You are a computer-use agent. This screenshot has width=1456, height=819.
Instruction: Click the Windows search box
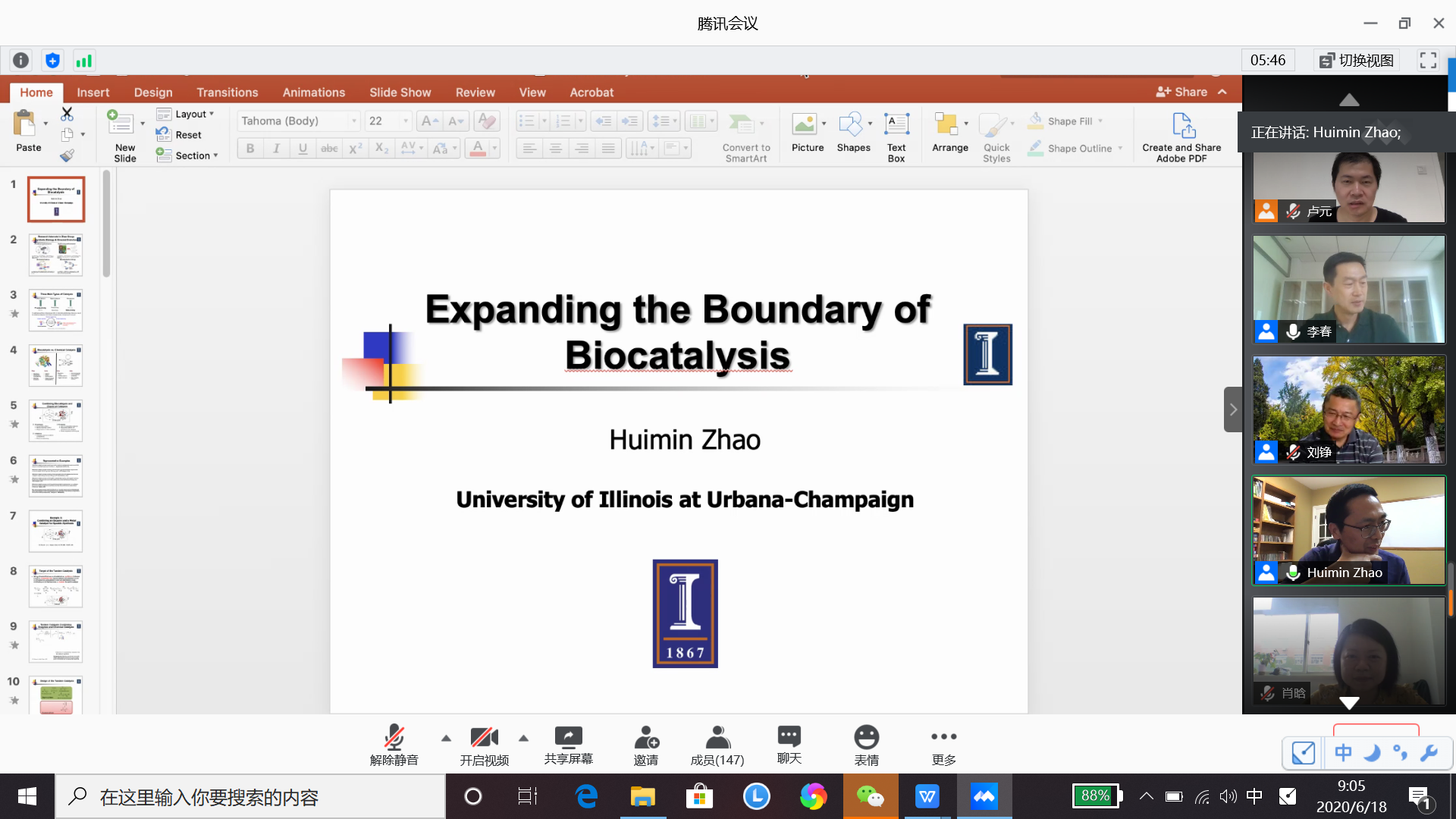tap(250, 796)
